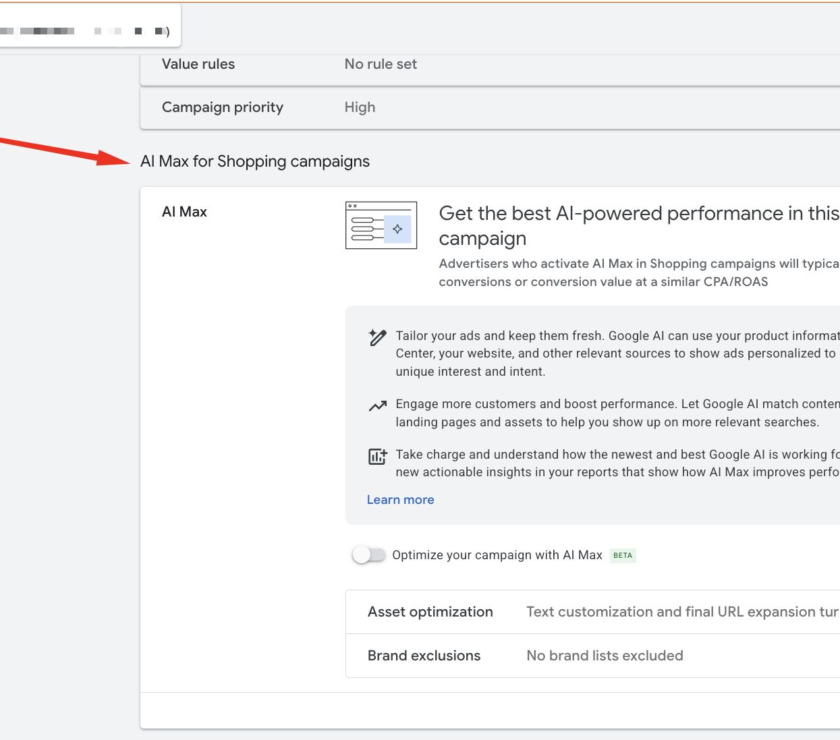The width and height of the screenshot is (840, 740).
Task: Click 'Get the best AI-powered performance' headline
Action: (x=639, y=226)
